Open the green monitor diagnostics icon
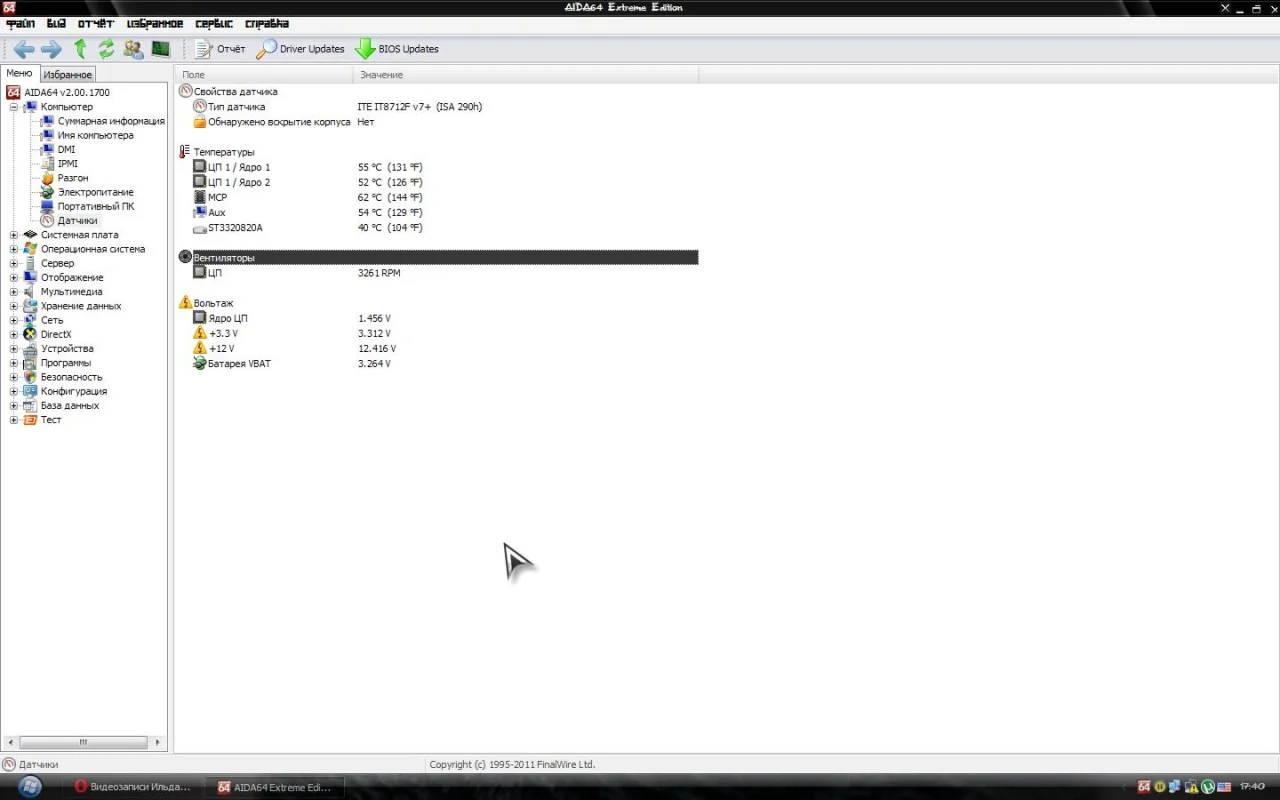 click(160, 49)
